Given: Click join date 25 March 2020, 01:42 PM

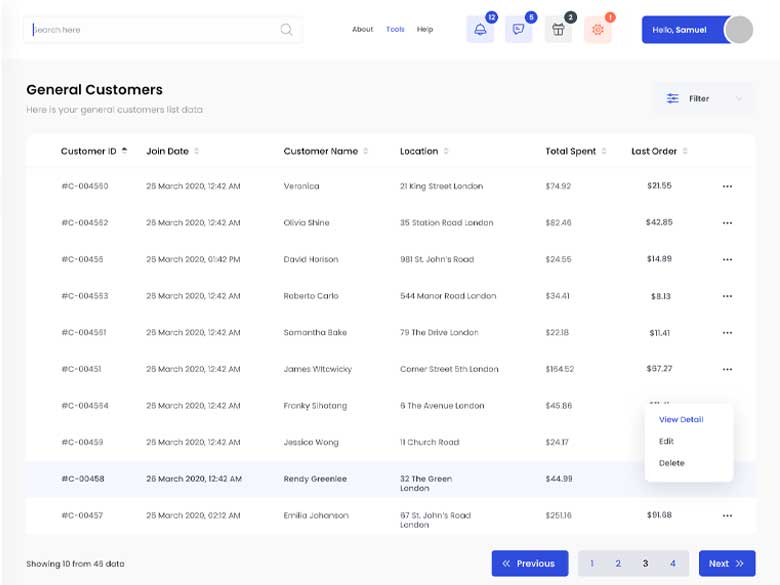Looking at the screenshot, I should tap(193, 259).
